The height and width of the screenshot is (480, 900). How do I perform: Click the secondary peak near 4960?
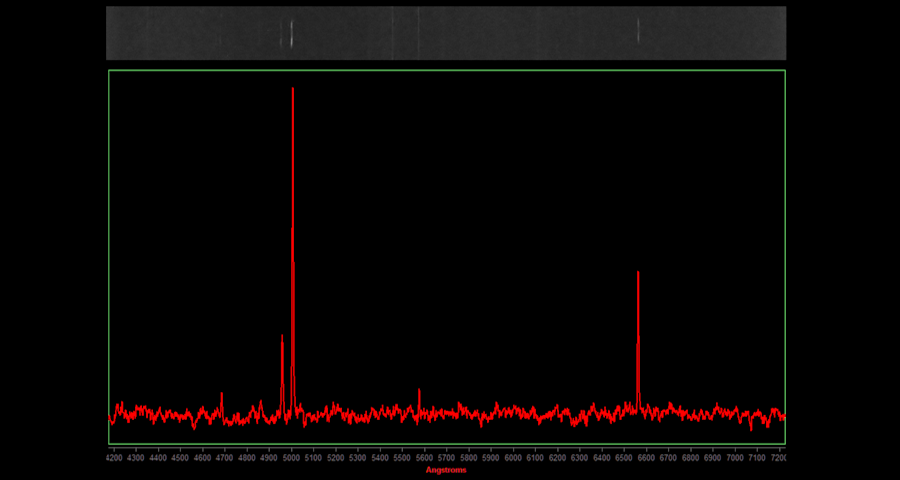click(x=282, y=337)
